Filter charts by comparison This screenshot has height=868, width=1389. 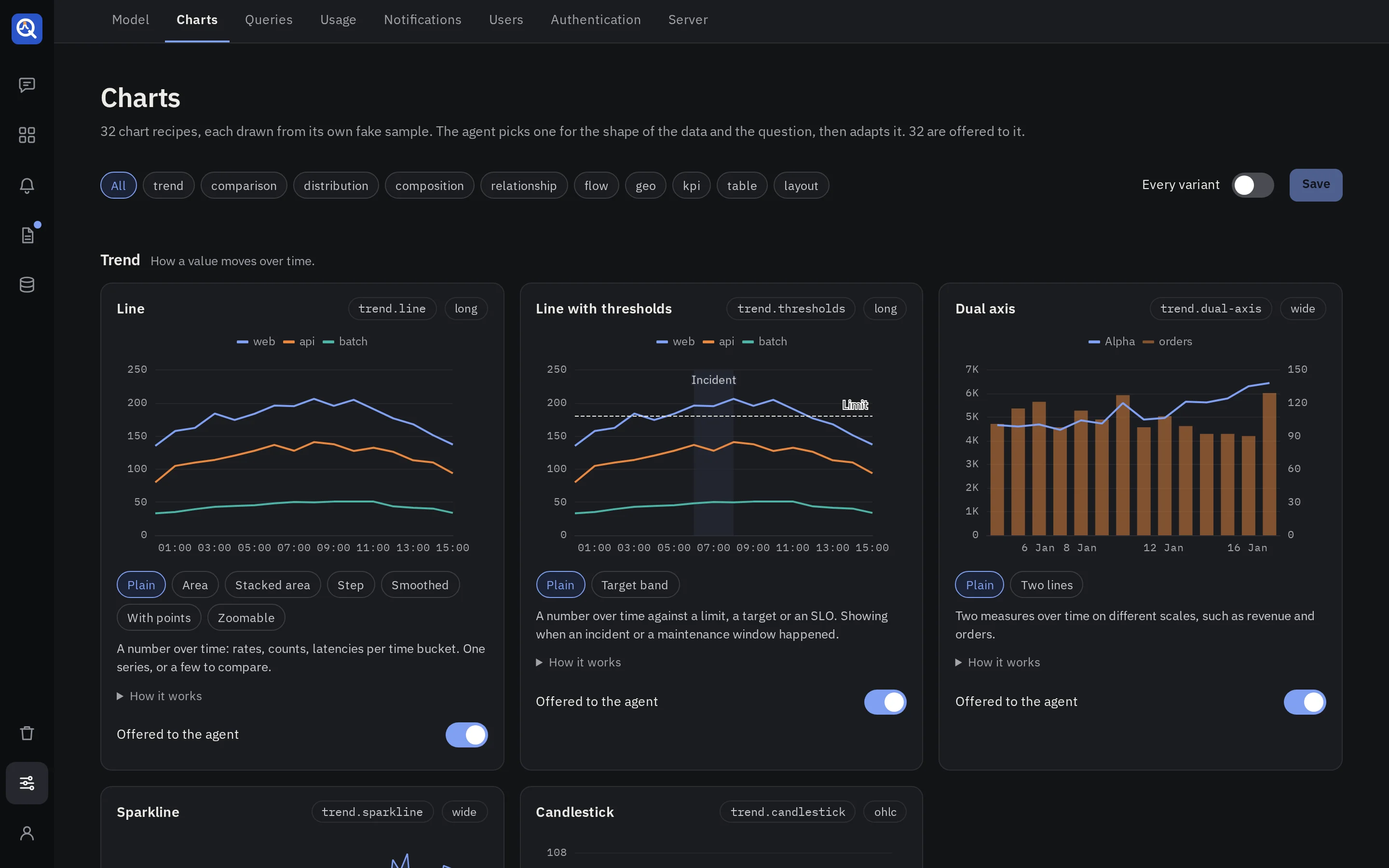coord(244,186)
